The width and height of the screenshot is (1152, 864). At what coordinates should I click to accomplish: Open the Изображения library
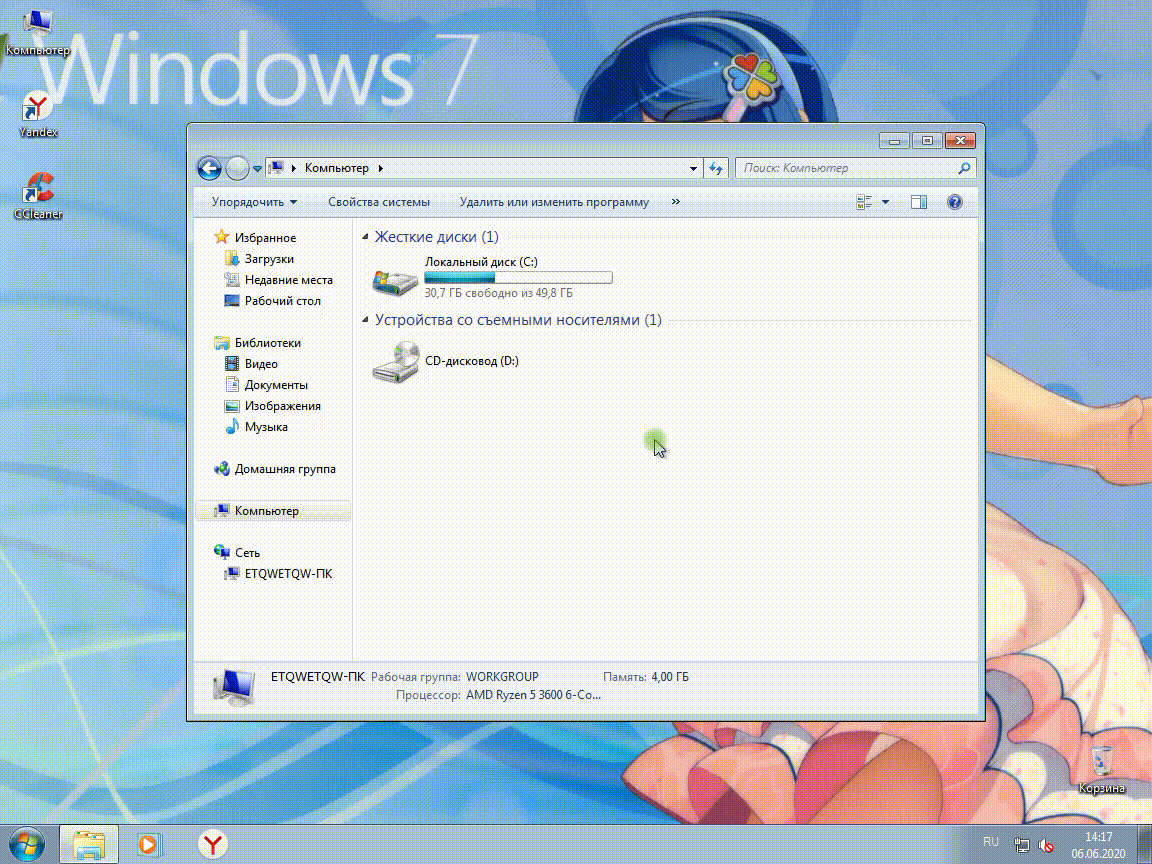282,406
